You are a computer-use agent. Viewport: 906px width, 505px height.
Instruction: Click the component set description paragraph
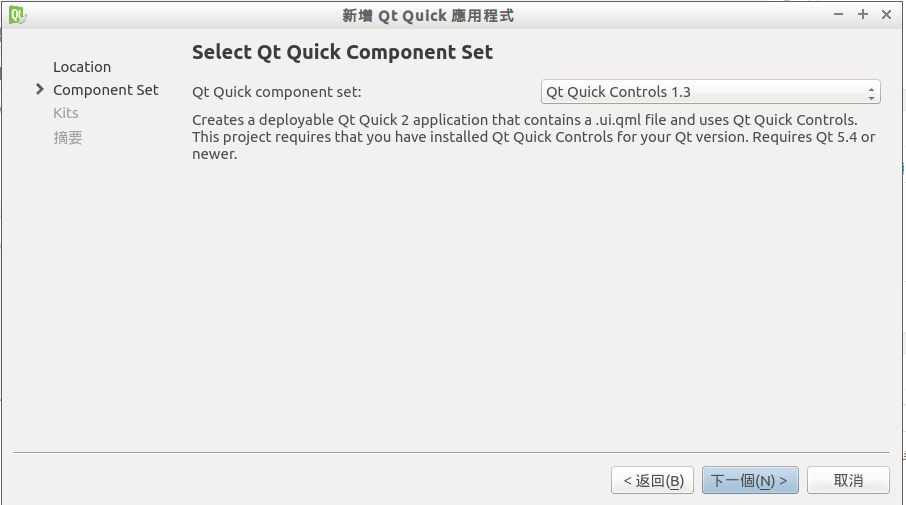click(533, 137)
